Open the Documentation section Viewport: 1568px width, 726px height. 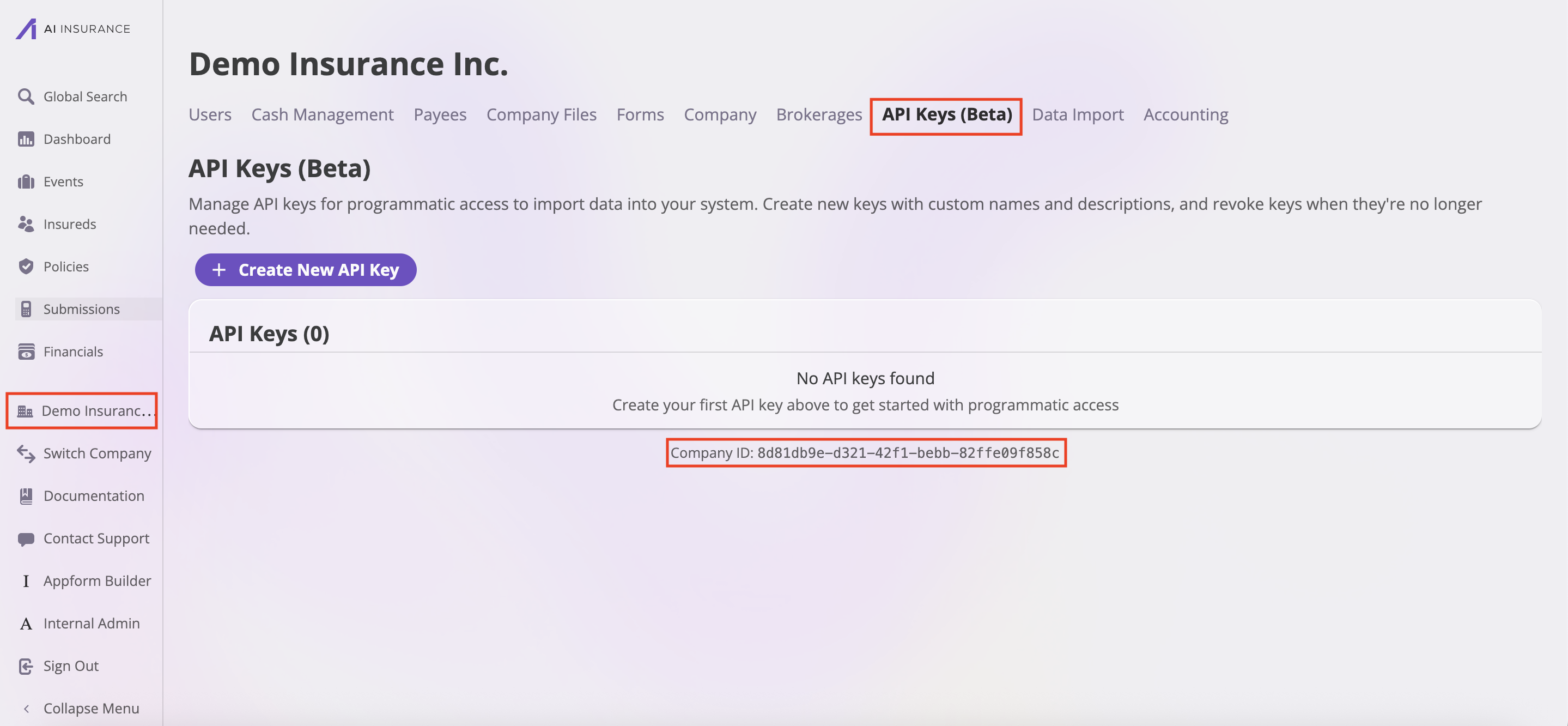point(26,496)
